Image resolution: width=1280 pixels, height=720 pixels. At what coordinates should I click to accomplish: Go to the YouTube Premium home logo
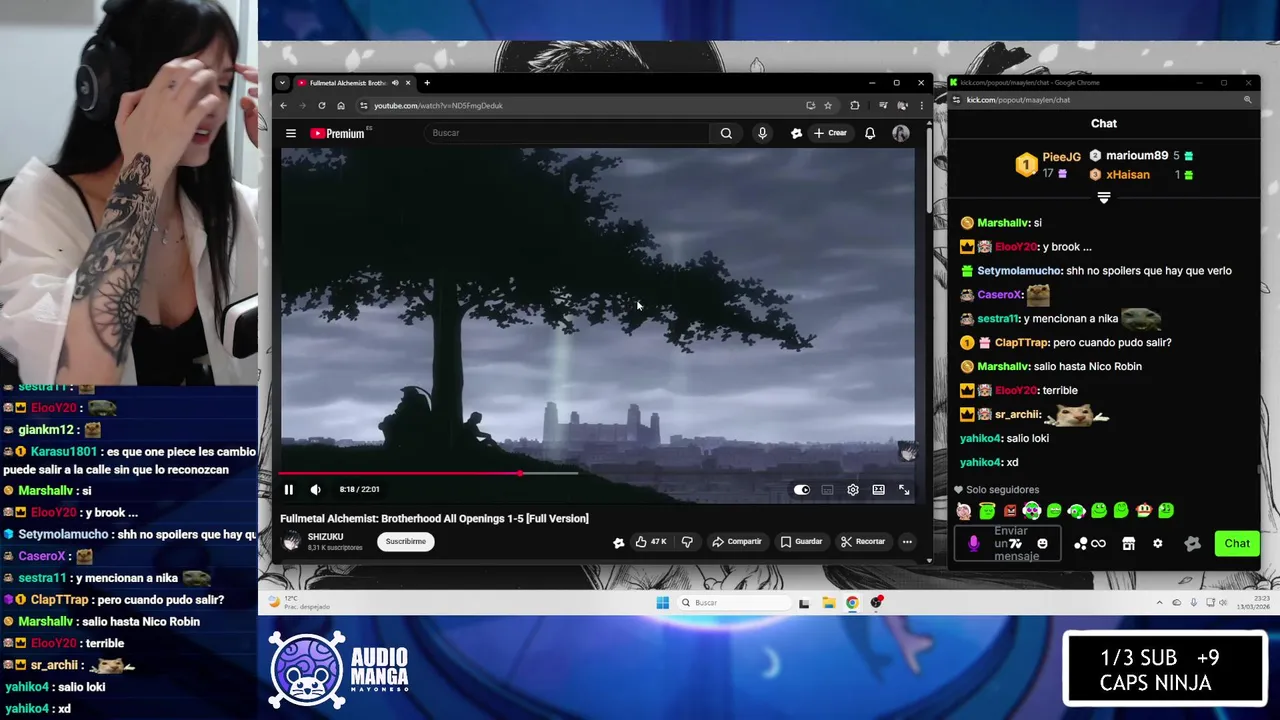click(x=338, y=133)
